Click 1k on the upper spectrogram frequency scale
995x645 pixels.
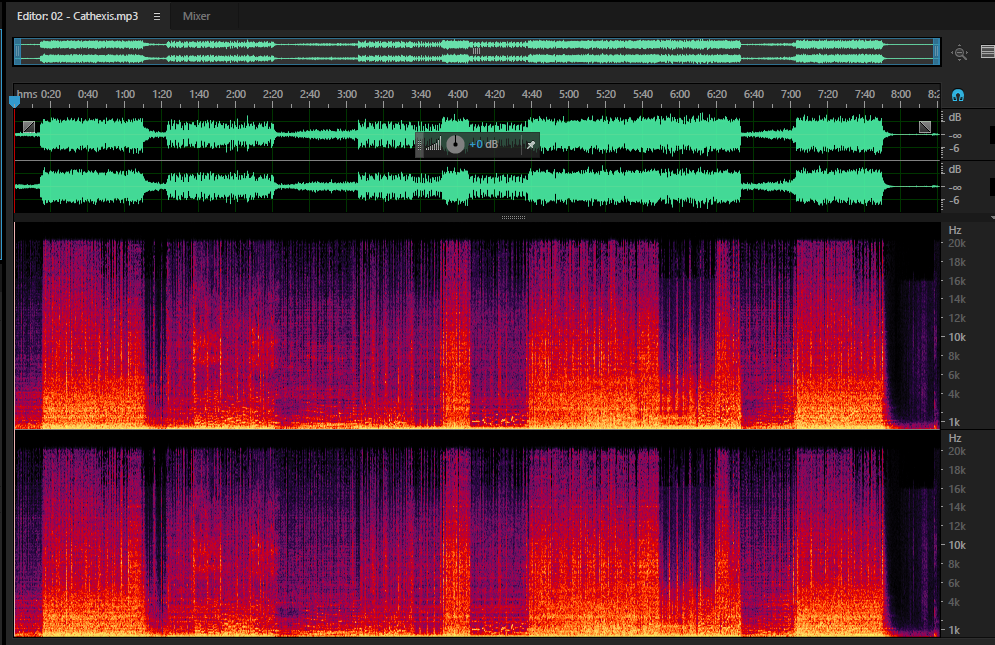(954, 422)
